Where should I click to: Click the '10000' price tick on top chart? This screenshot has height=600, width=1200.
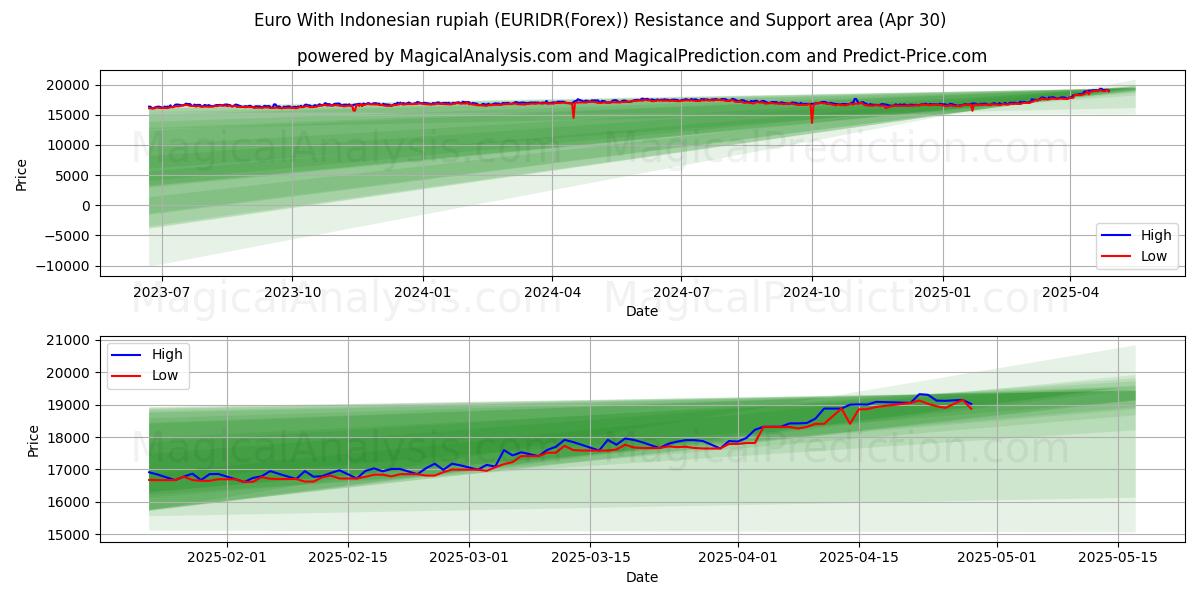pyautogui.click(x=71, y=145)
